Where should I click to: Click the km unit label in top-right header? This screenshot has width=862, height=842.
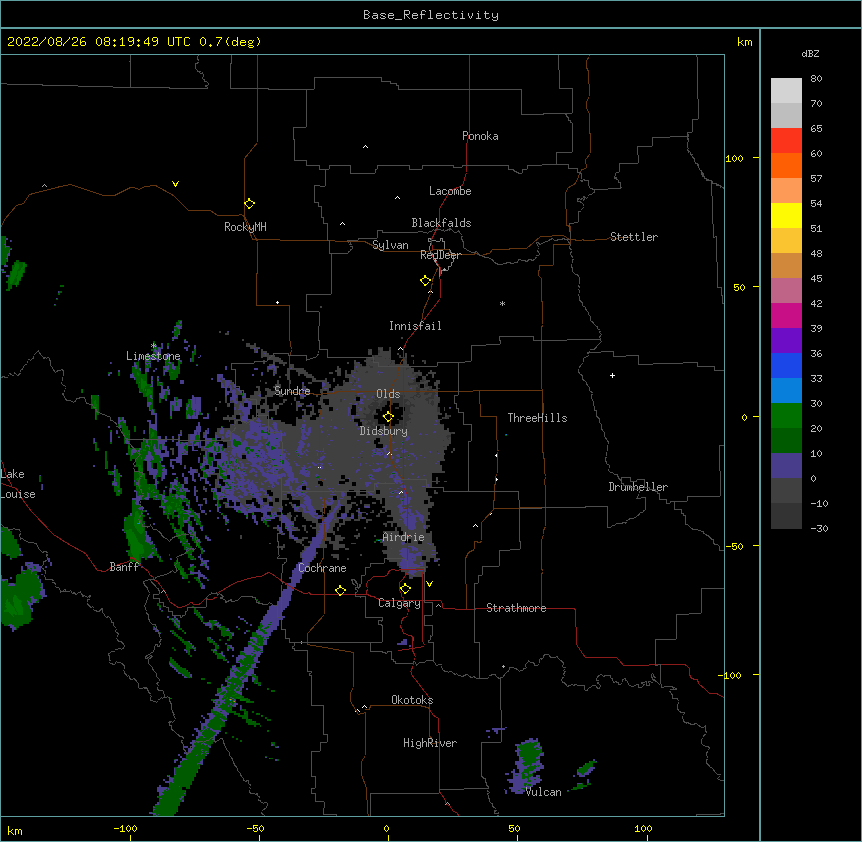(745, 42)
